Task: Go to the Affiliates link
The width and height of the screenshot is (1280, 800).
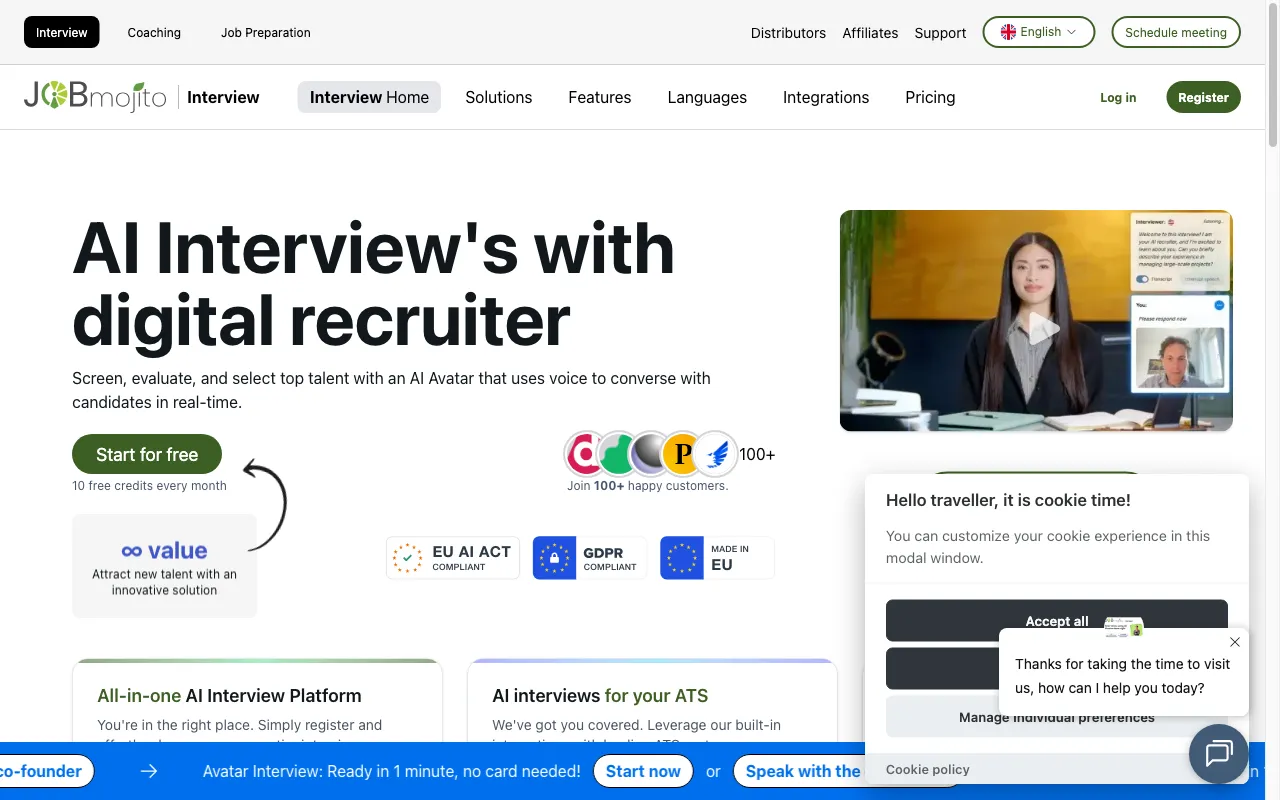Action: 870,32
